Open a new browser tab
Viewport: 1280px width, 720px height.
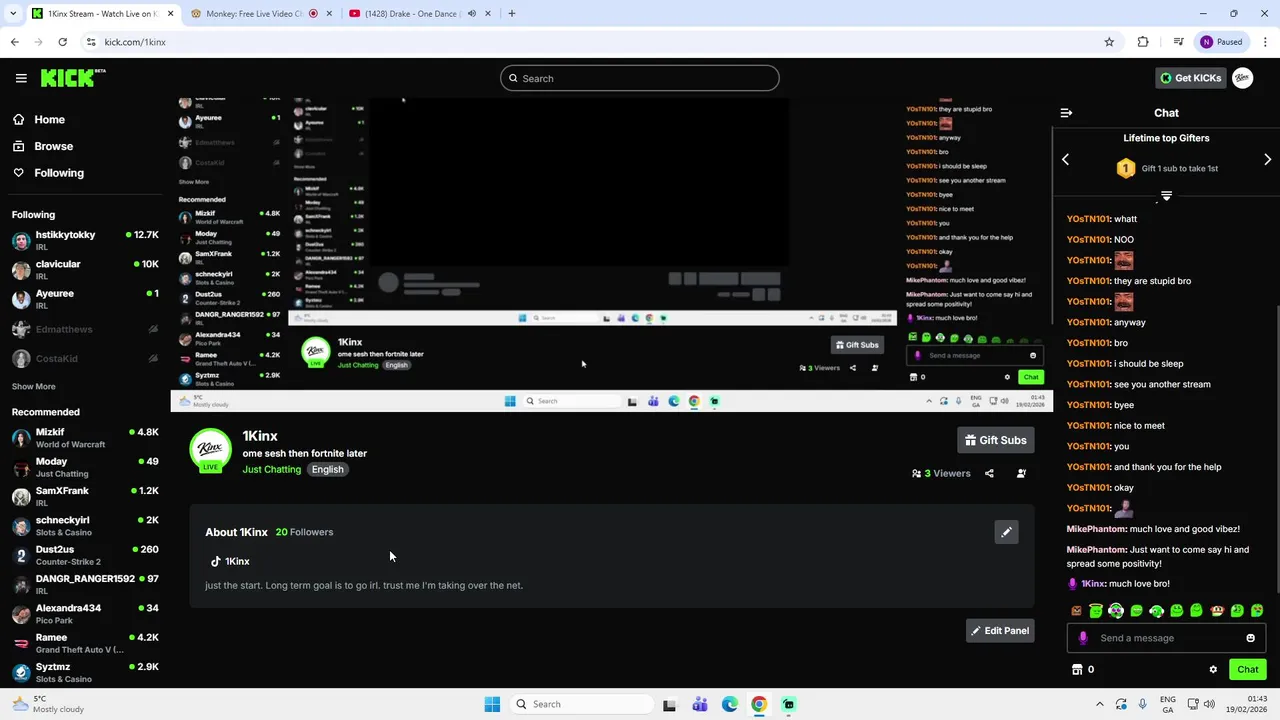point(512,14)
